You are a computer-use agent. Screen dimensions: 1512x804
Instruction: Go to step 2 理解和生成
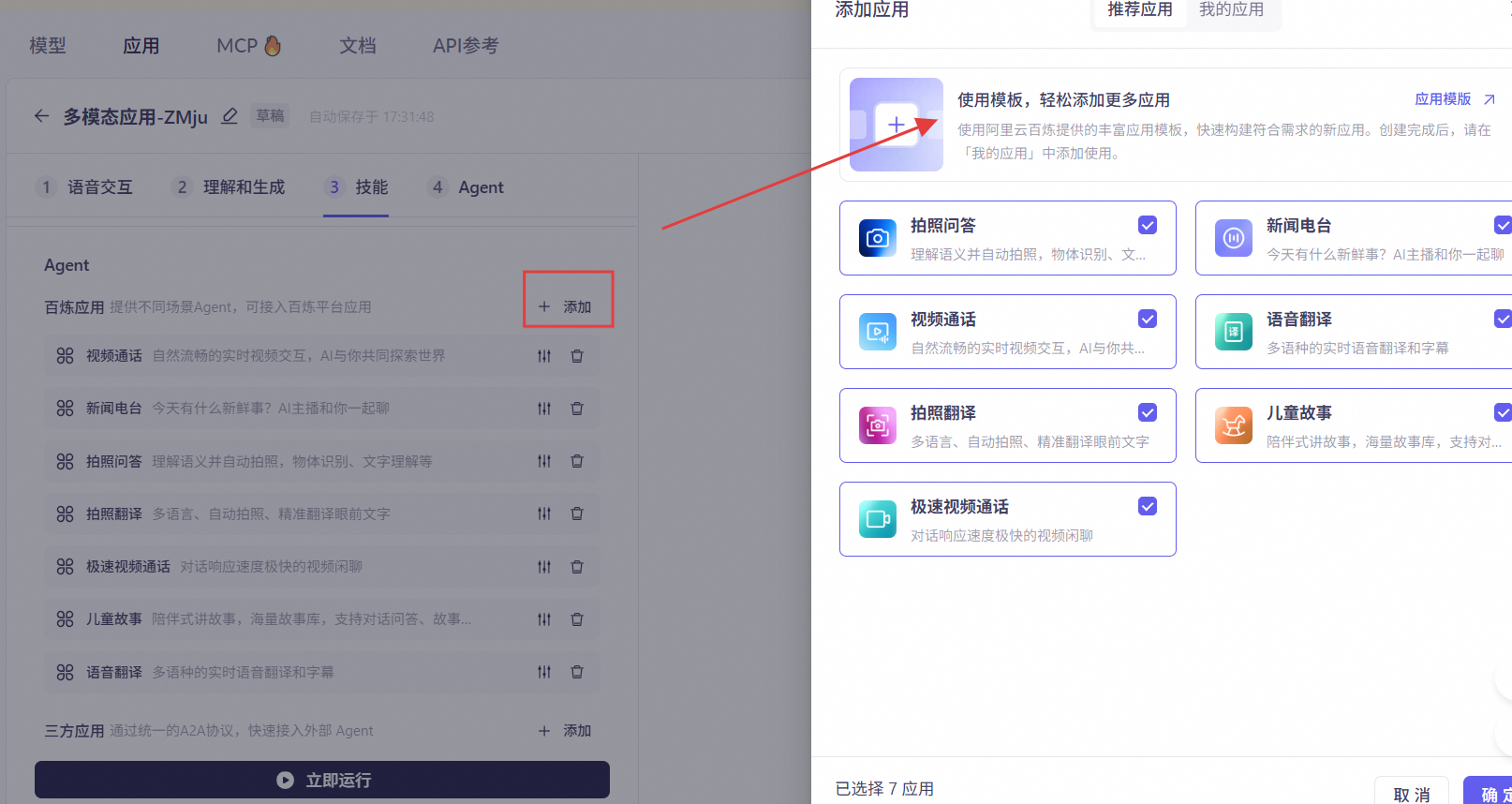coord(229,187)
